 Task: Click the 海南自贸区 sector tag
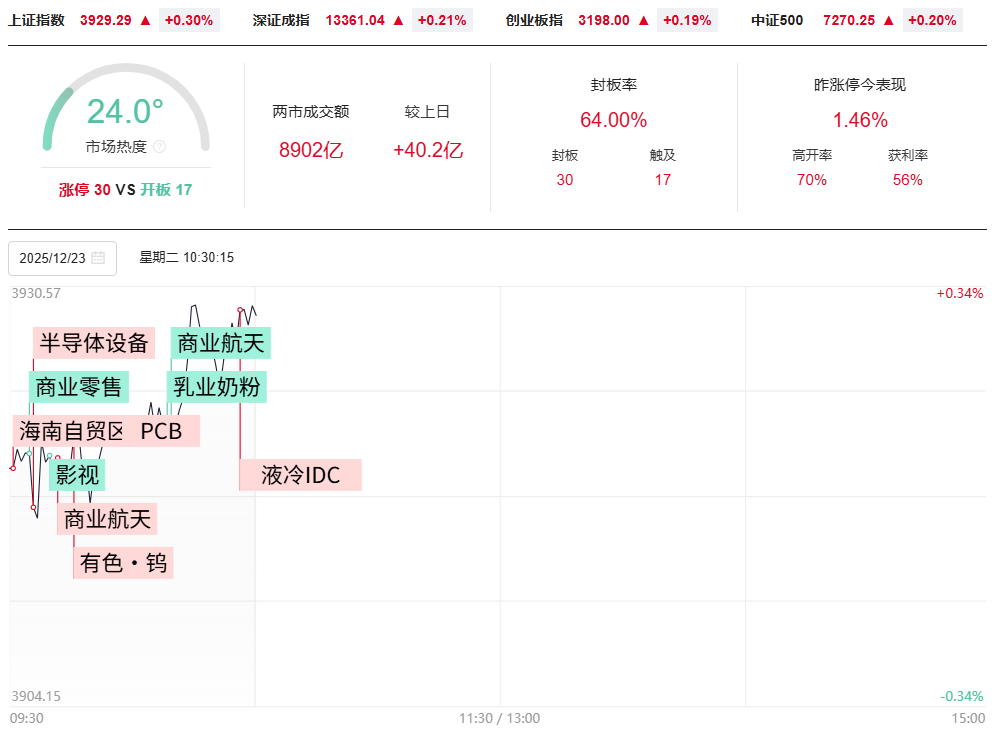[x=71, y=431]
